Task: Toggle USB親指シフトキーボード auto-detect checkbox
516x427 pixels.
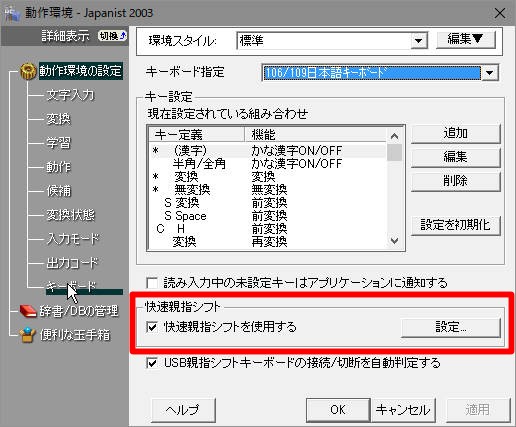Action: pos(152,363)
